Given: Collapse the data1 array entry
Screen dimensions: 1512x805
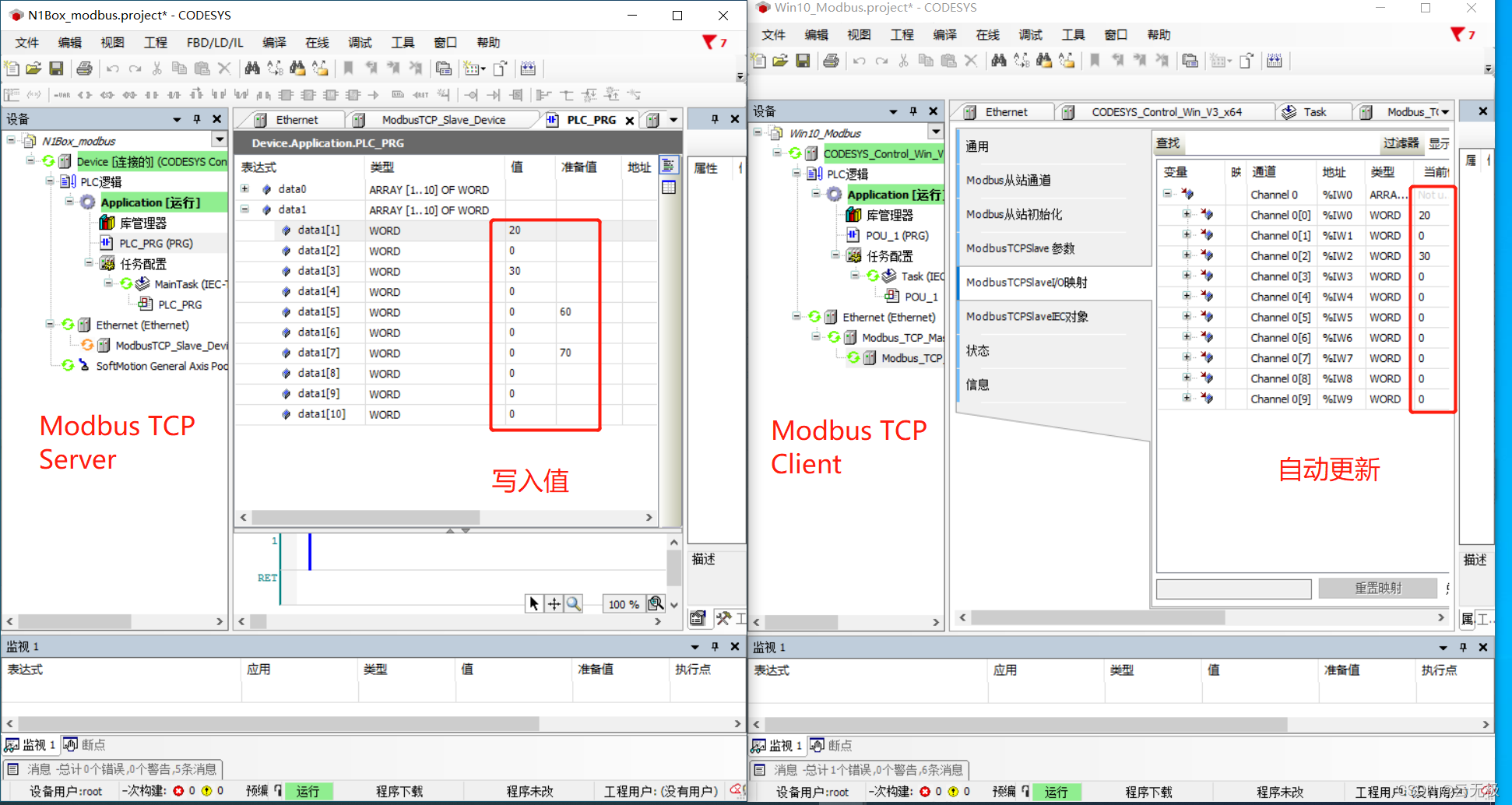Looking at the screenshot, I should click(x=244, y=209).
